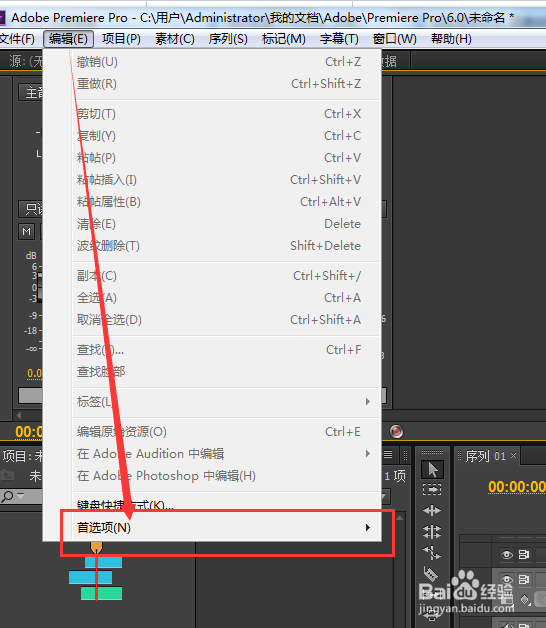The height and width of the screenshot is (628, 546).
Task: Open the project panel menu icon
Action: point(388,455)
